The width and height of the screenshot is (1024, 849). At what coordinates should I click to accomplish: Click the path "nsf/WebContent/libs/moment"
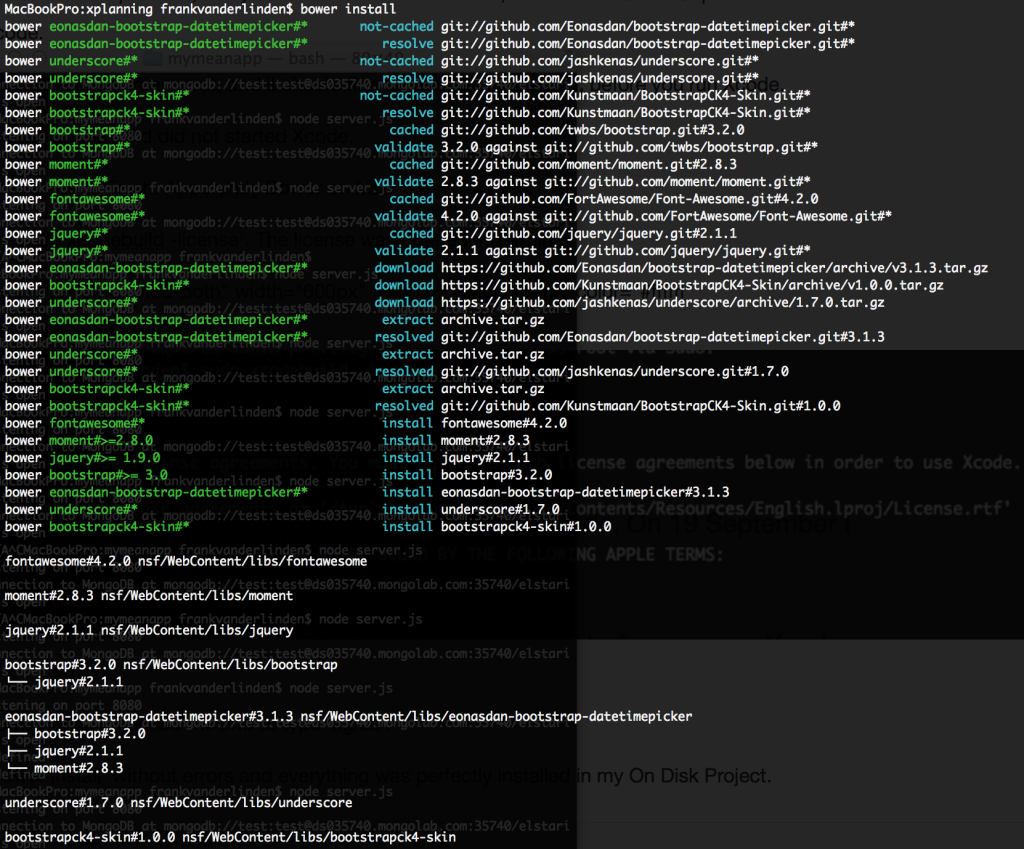(197, 596)
